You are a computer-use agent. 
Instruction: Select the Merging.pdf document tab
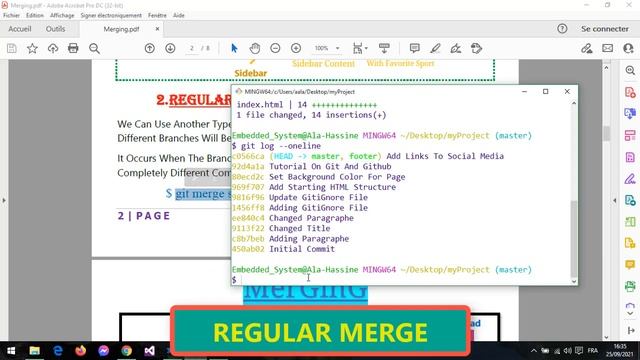pos(121,29)
